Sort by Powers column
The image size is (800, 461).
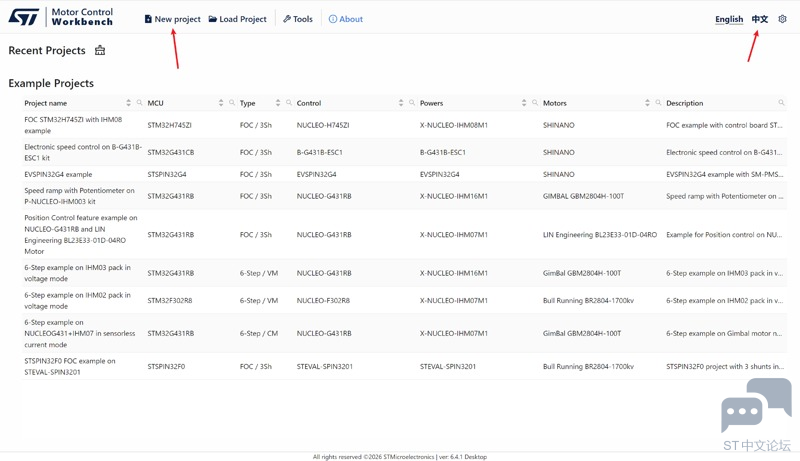pos(524,103)
